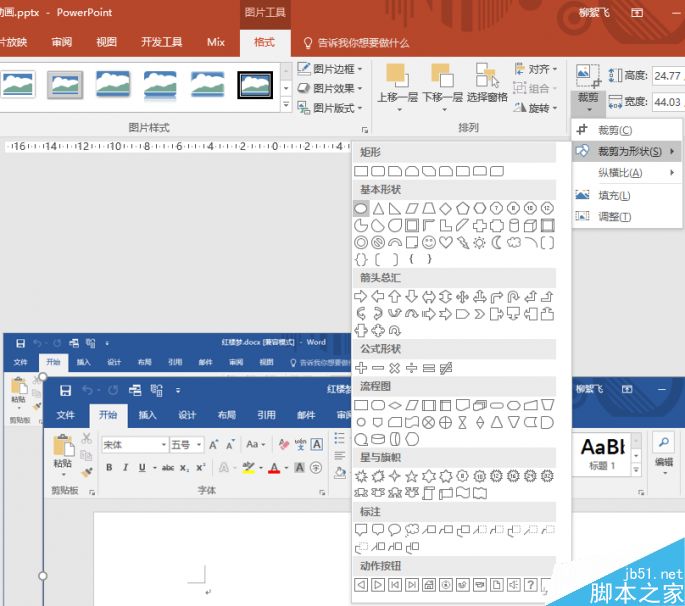The image size is (685, 606).
Task: Pick the help action button shape
Action: click(x=531, y=584)
